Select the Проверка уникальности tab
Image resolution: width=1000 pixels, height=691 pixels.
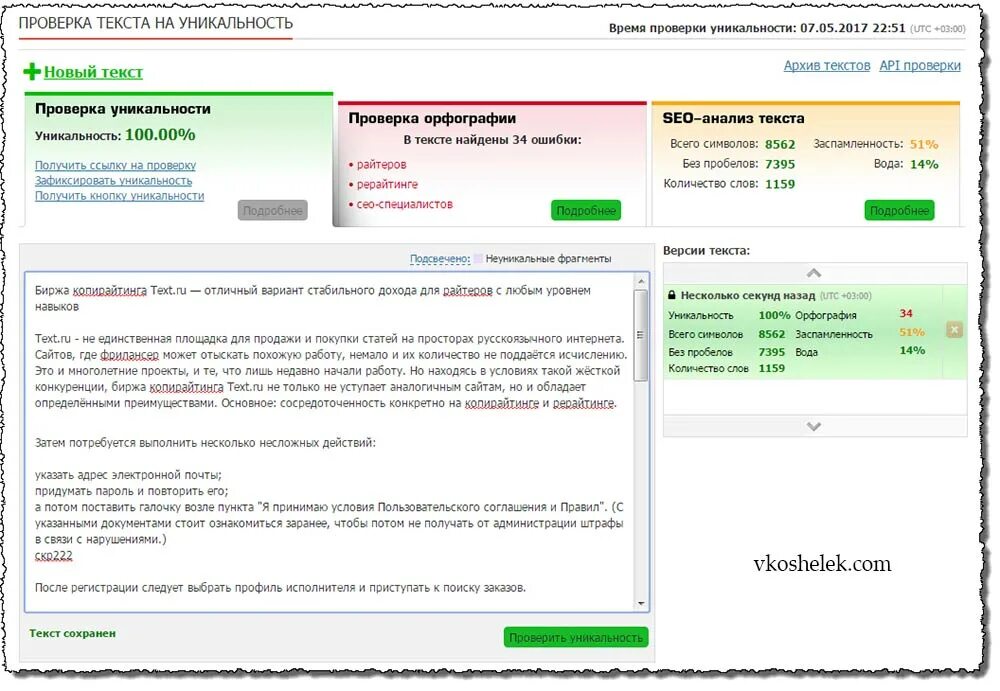click(179, 159)
